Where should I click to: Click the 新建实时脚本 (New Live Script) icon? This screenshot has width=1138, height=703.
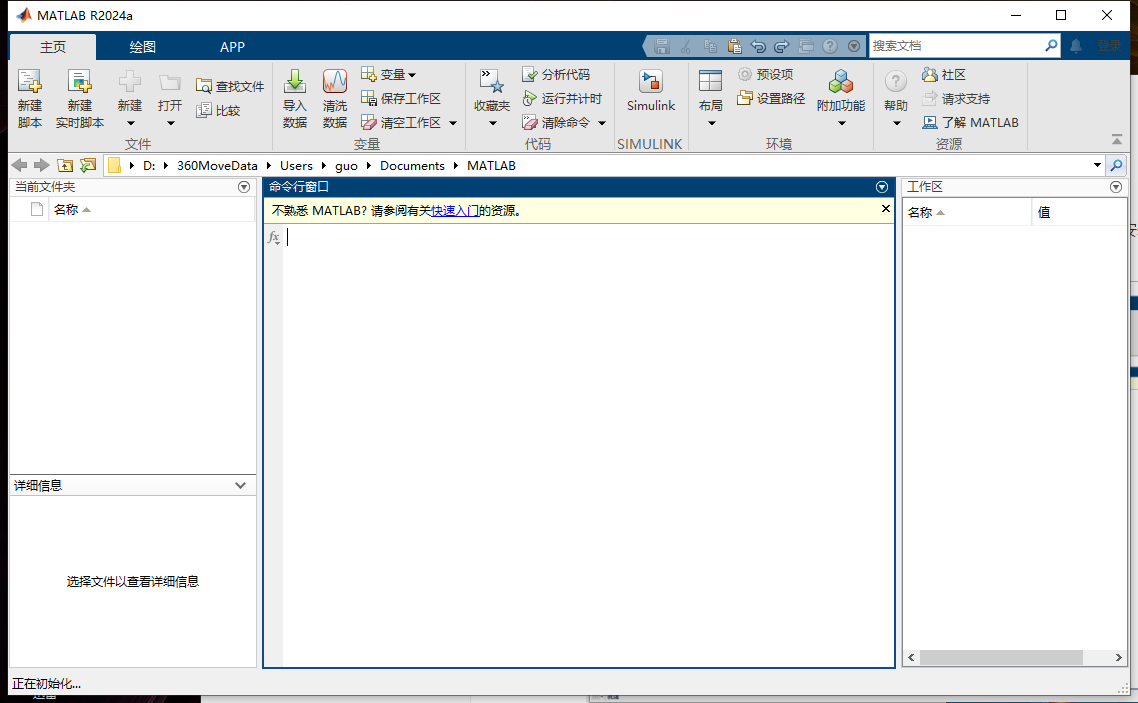pos(79,83)
